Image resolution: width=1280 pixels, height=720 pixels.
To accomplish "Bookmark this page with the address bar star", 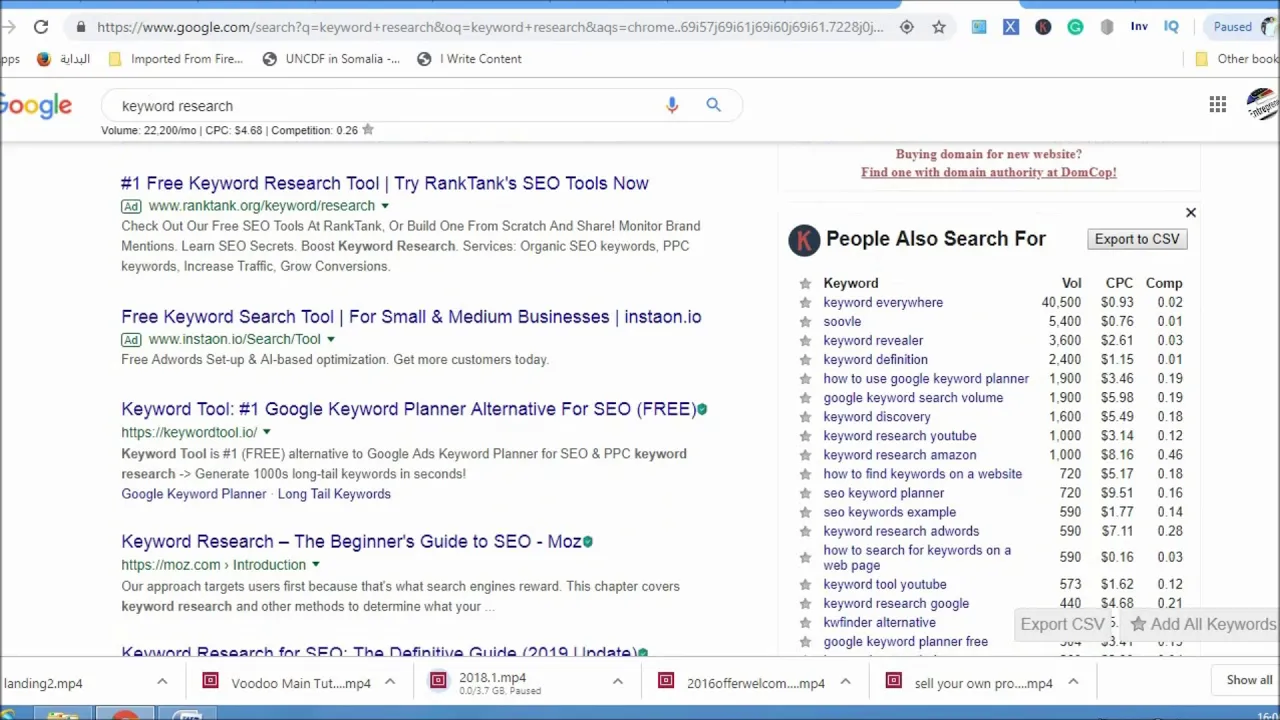I will point(939,27).
